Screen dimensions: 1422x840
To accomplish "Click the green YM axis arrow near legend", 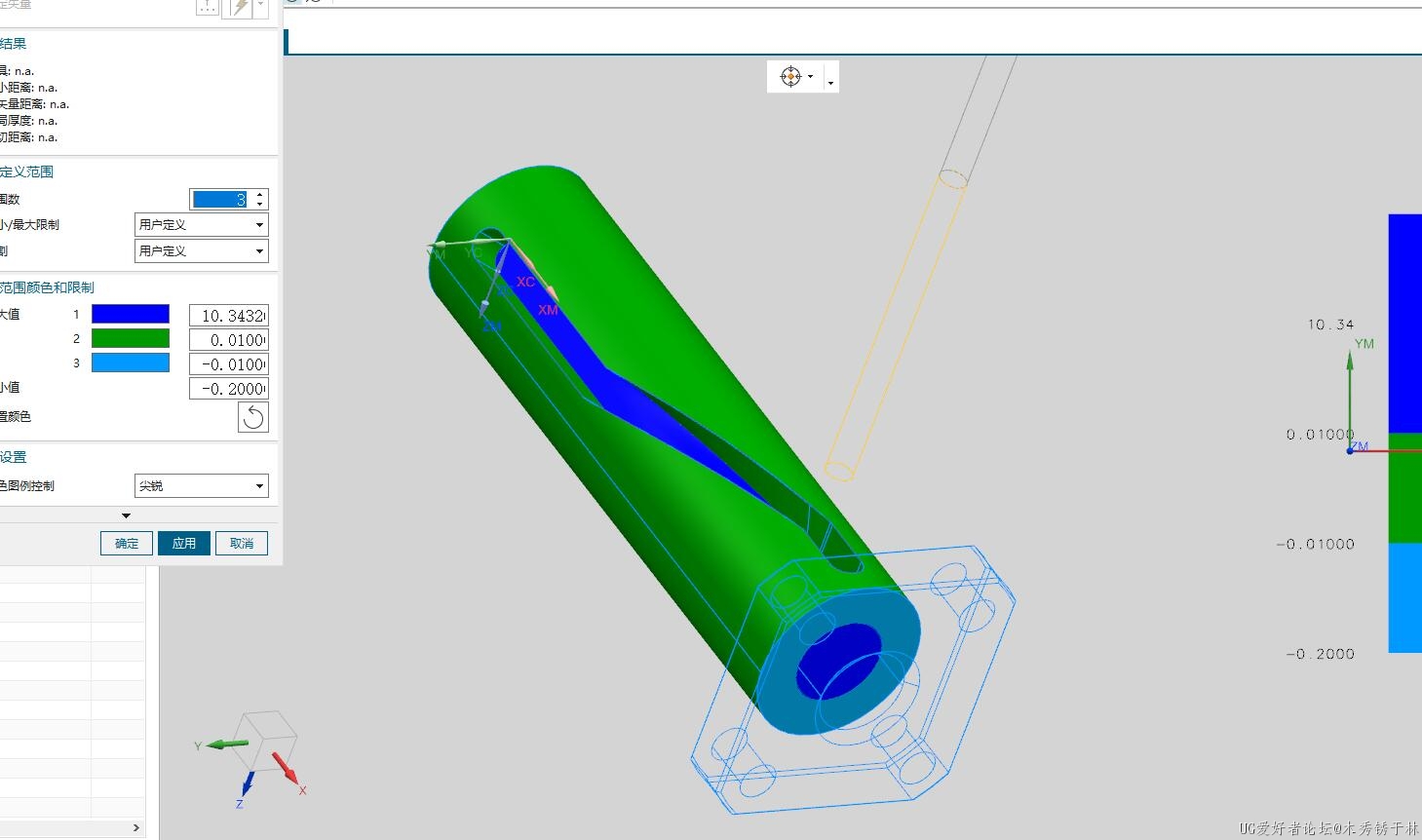I will click(1350, 400).
